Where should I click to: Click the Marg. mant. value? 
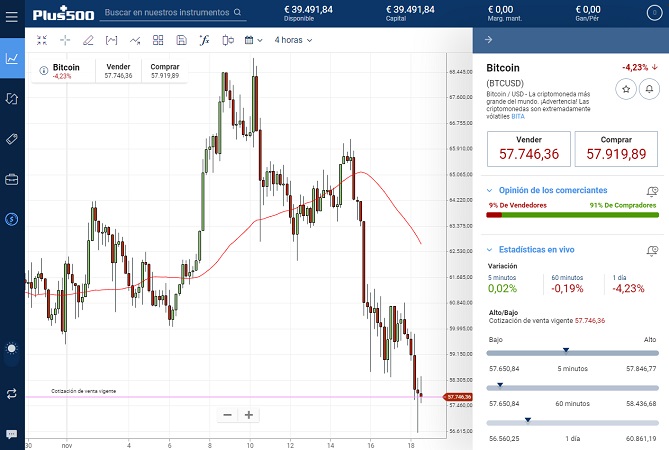(500, 9)
